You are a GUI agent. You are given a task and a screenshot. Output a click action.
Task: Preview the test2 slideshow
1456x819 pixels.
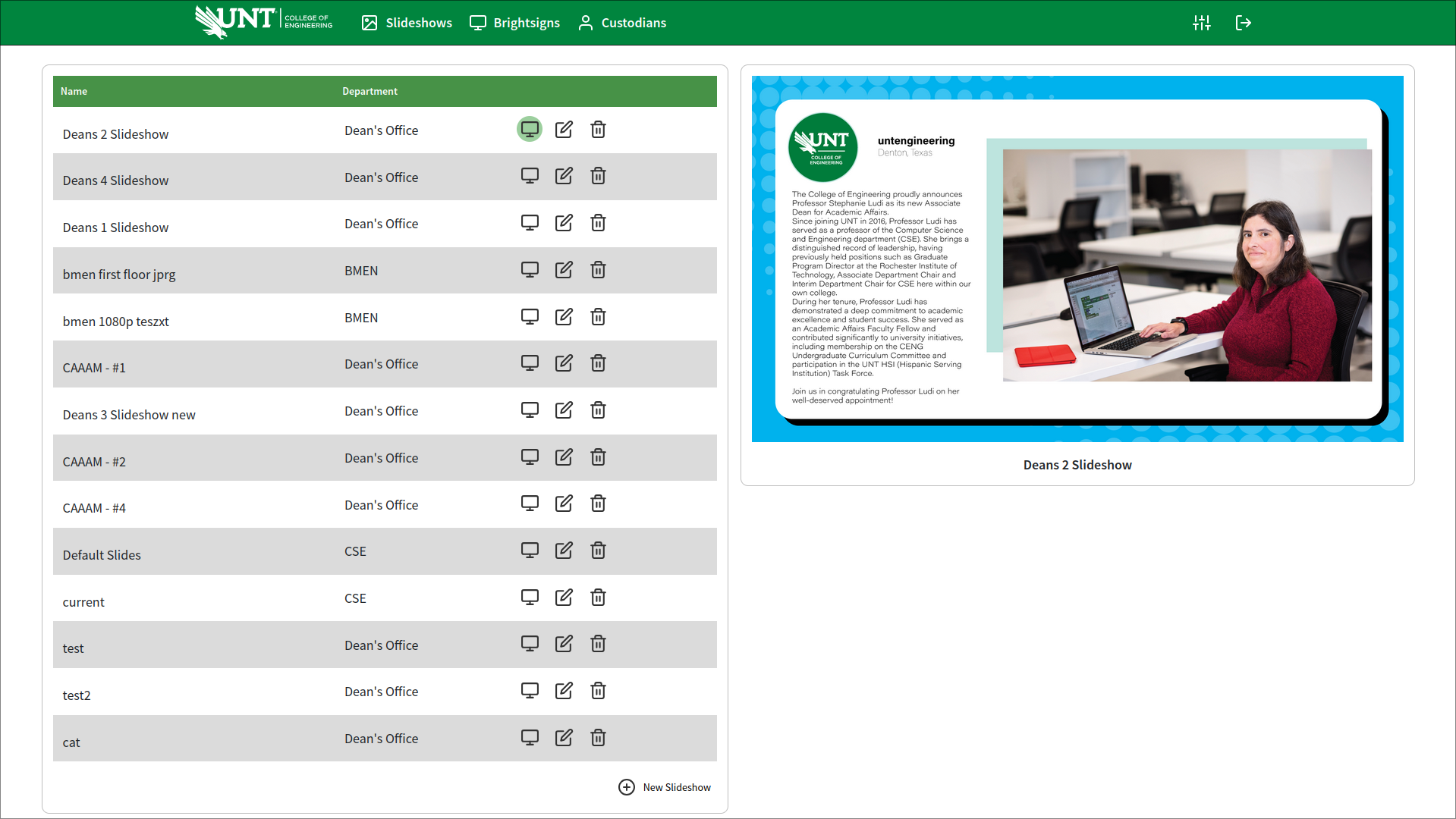tap(530, 691)
